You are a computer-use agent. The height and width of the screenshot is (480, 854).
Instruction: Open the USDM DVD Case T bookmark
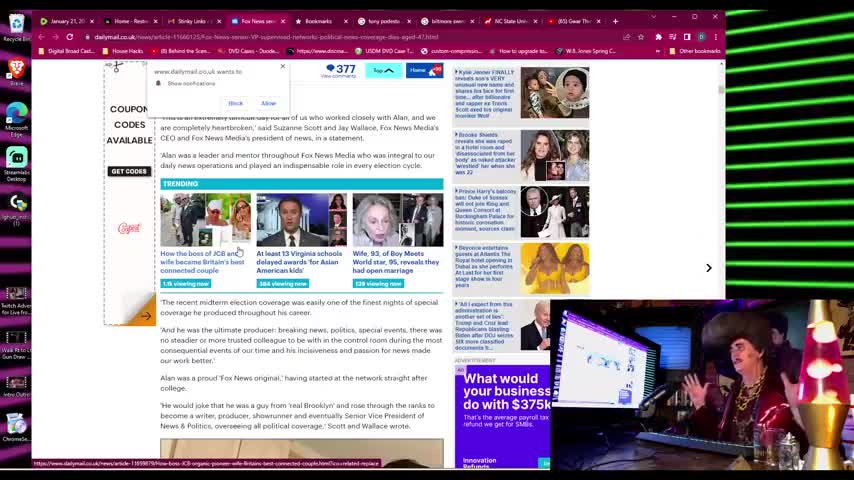coord(384,51)
